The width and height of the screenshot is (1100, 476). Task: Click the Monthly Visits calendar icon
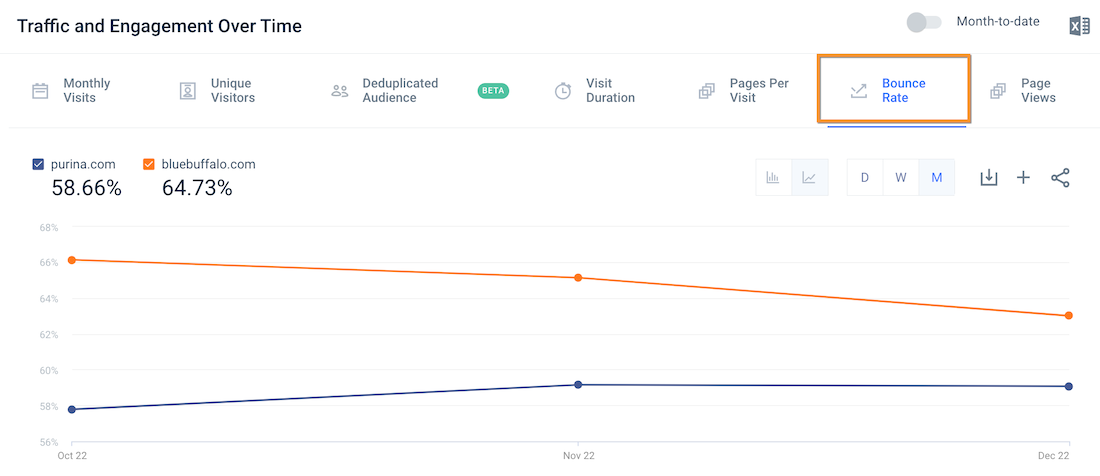(40, 91)
